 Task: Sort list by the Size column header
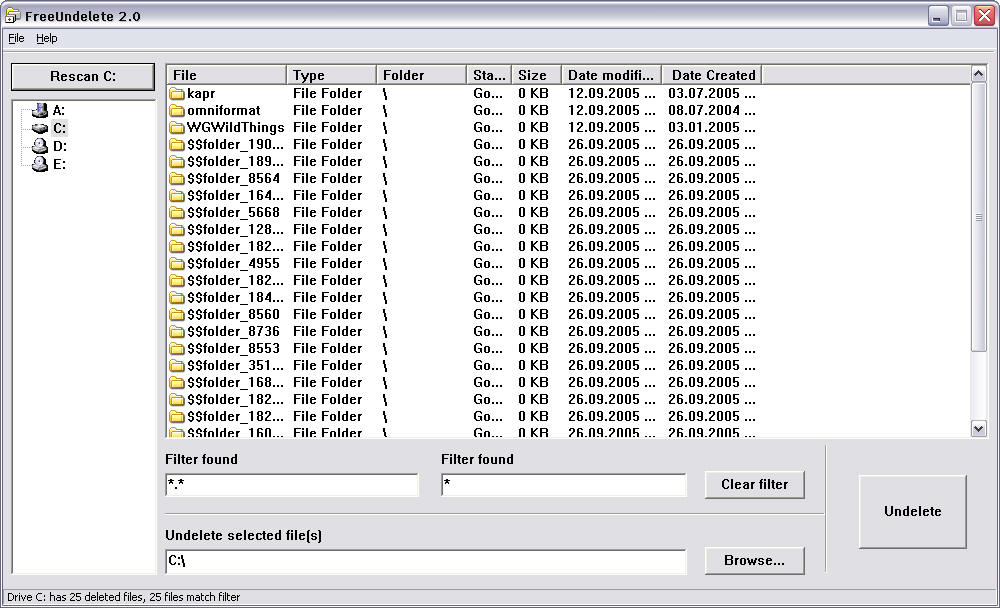click(x=536, y=75)
